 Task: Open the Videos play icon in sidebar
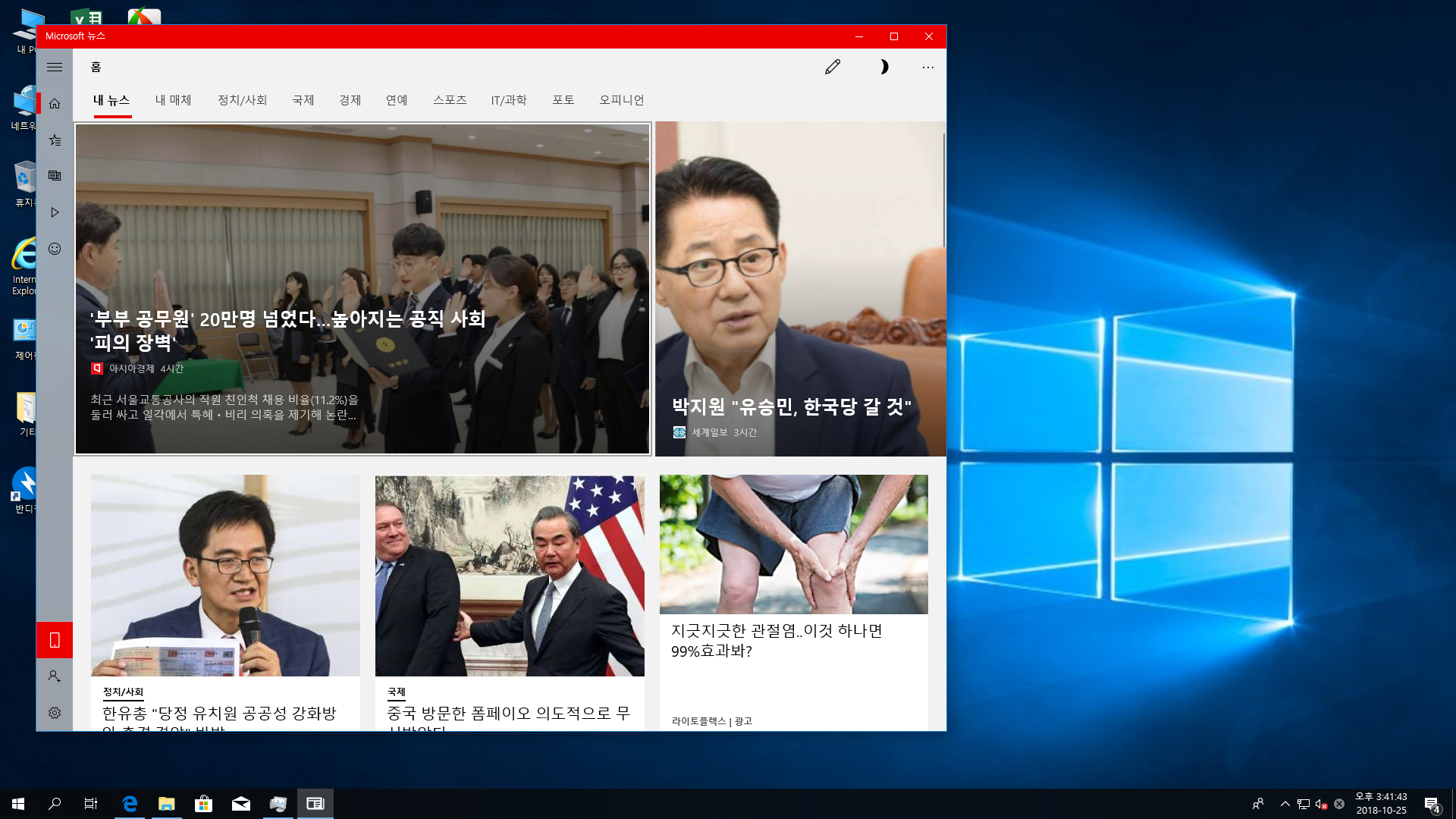pyautogui.click(x=55, y=212)
